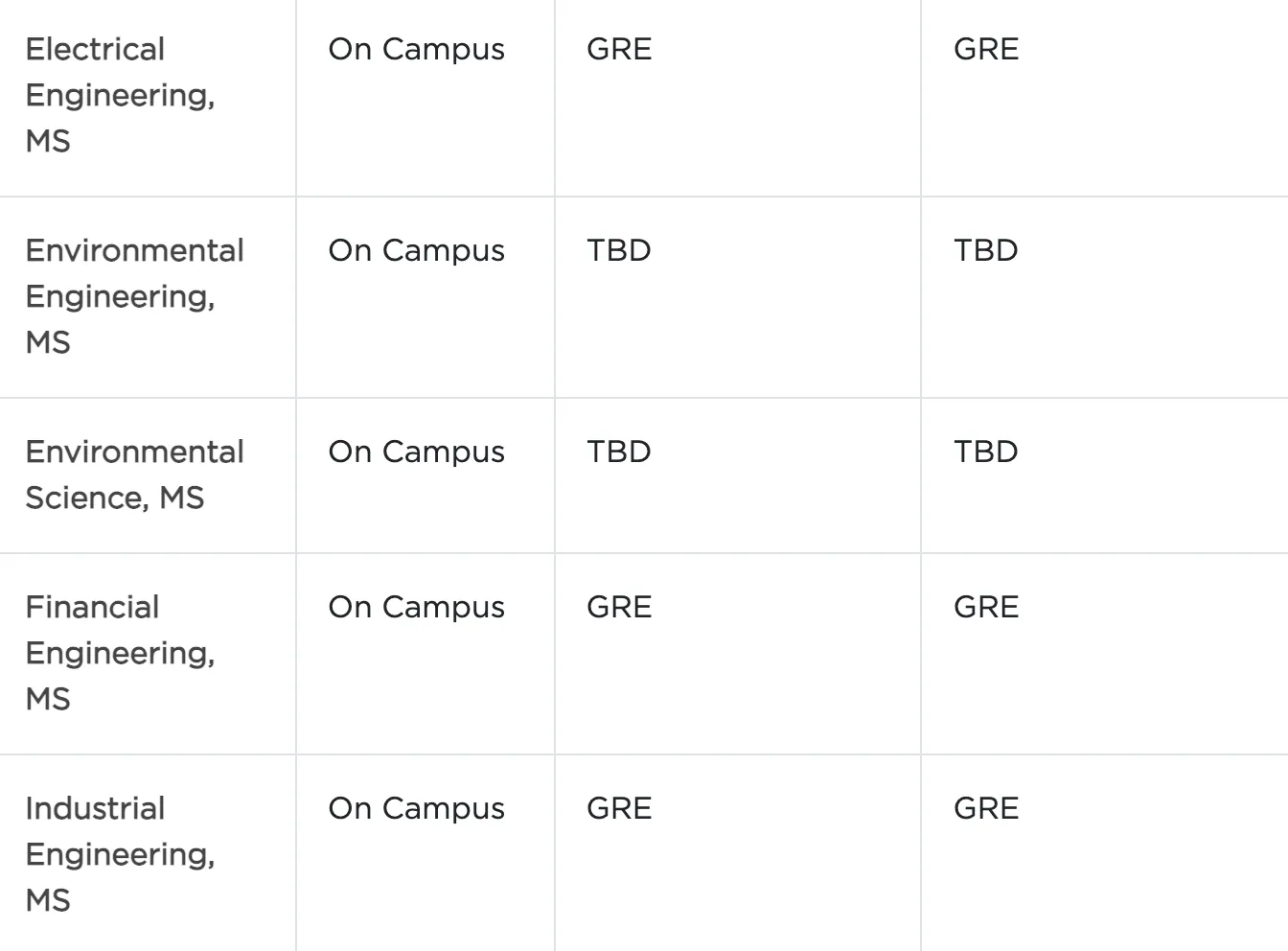Select last-column TBD for Environmental Engineering
1288x951 pixels.
point(986,250)
